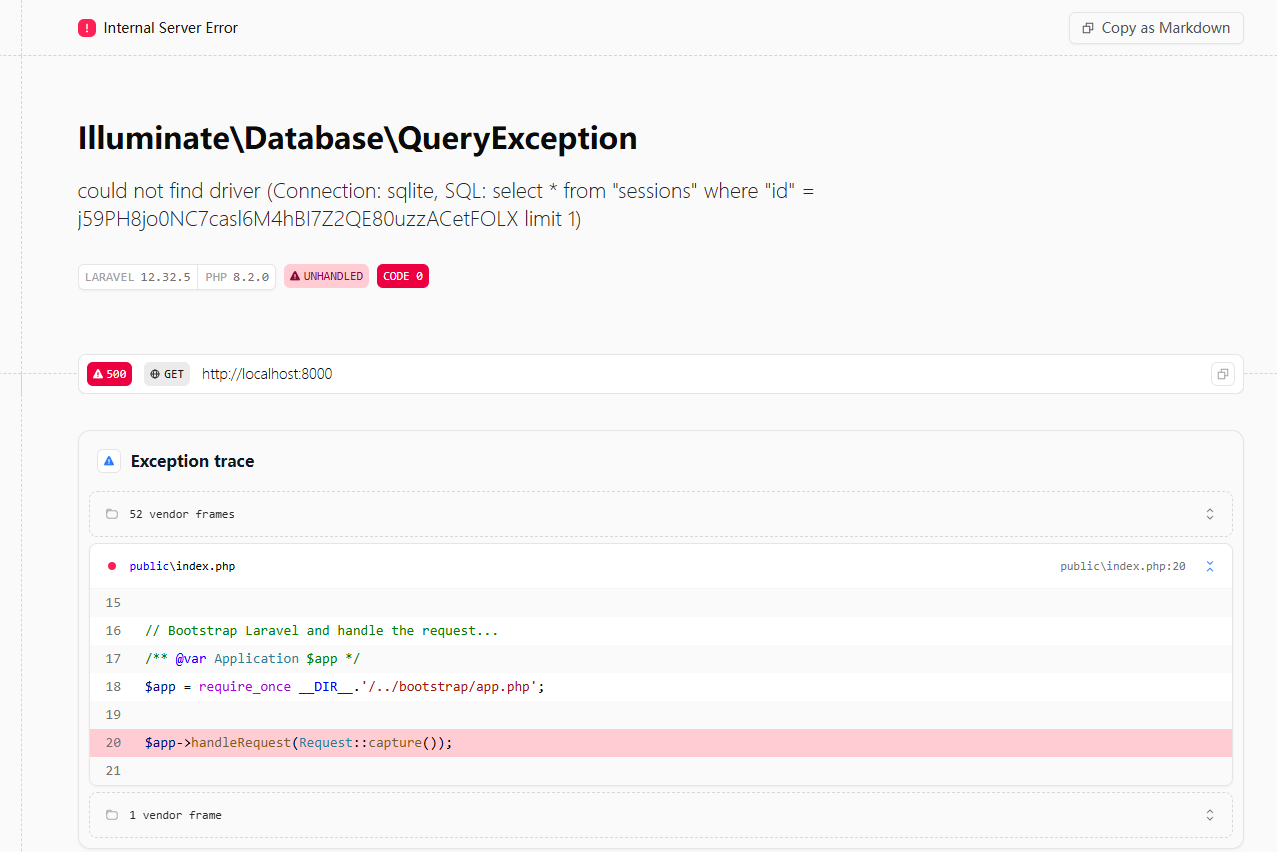This screenshot has width=1277, height=852.
Task: Copy the request URL with the copy icon
Action: 1222,374
